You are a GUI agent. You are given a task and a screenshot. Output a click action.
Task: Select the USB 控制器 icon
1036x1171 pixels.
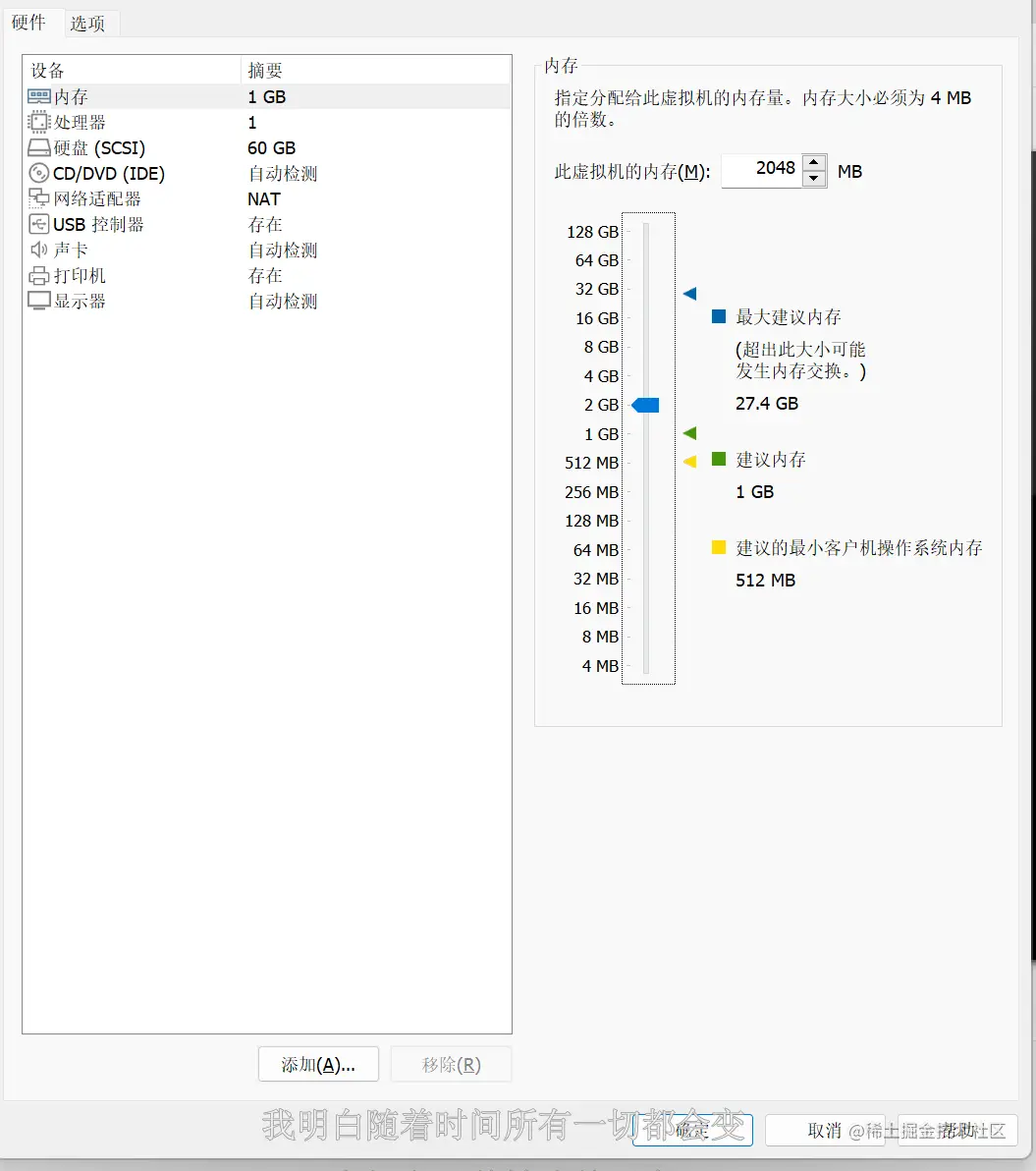[x=39, y=224]
